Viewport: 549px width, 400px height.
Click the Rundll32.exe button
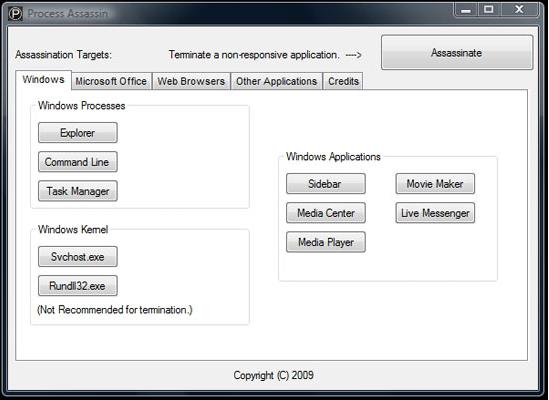pyautogui.click(x=78, y=286)
